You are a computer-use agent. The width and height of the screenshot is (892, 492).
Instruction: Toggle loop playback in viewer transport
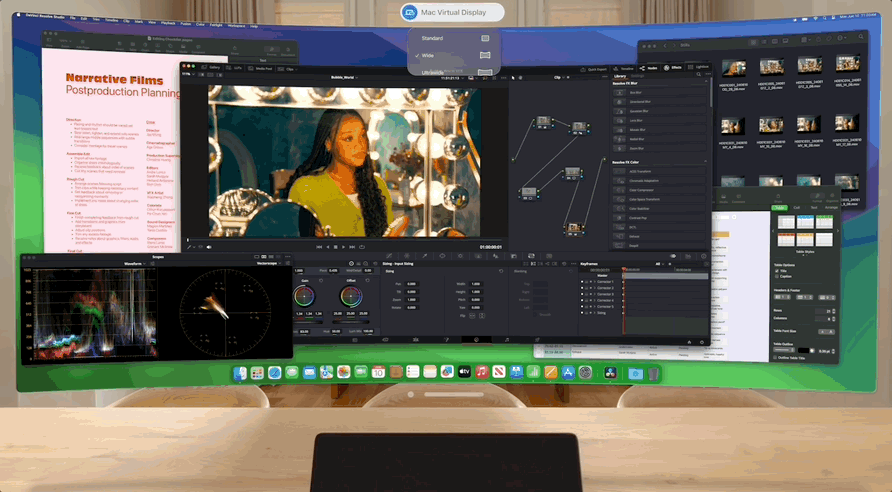[x=362, y=247]
